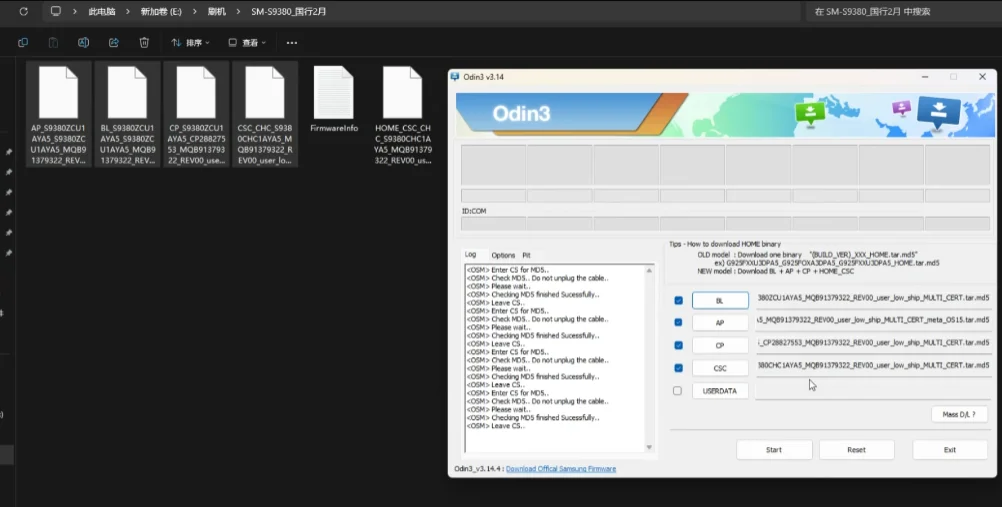
Task: Select the AP_S9380ZCU1AYA5 file icon
Action: coord(58,93)
